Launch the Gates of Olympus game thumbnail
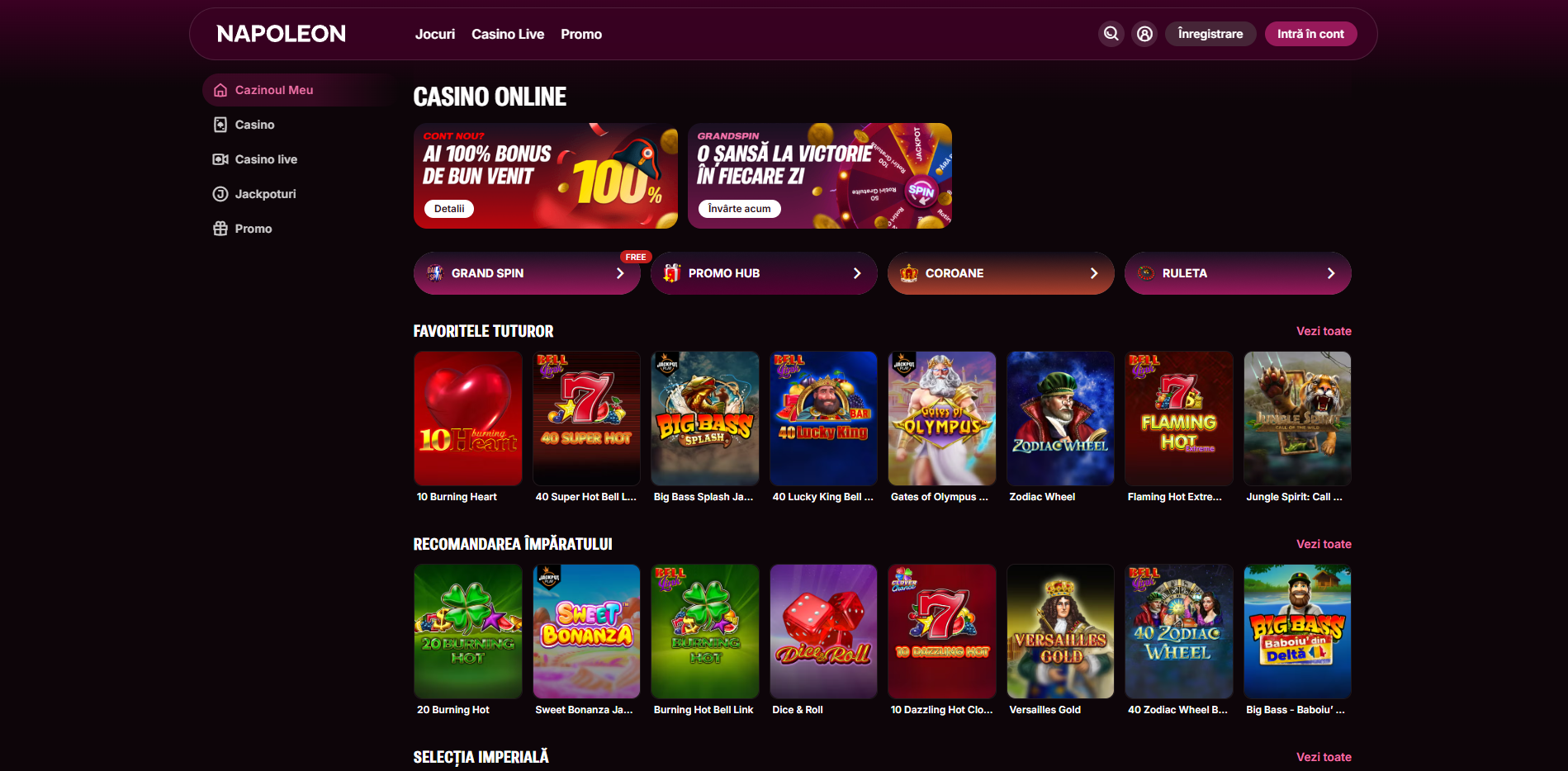Viewport: 1568px width, 771px height. 941,419
